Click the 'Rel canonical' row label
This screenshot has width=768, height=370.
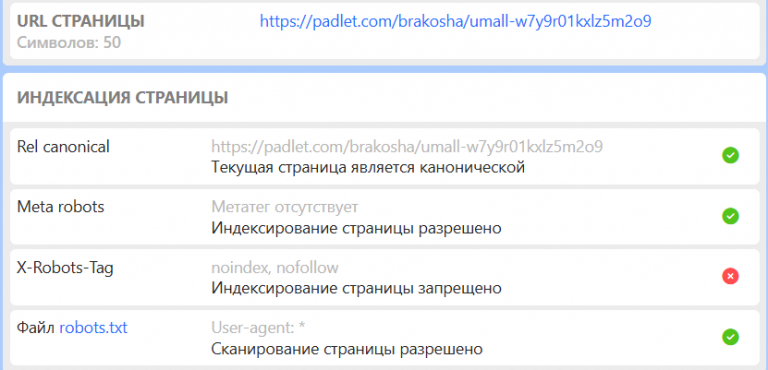(63, 146)
